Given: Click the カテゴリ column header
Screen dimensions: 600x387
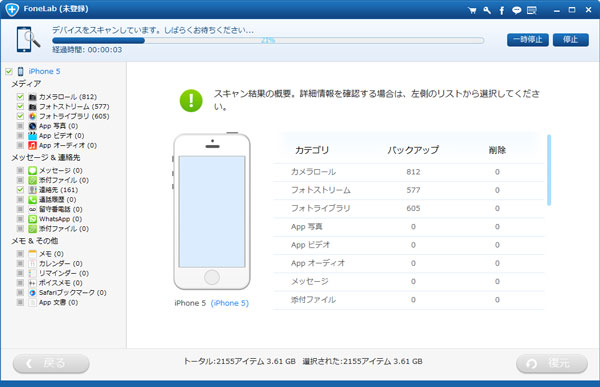Looking at the screenshot, I should coord(312,150).
